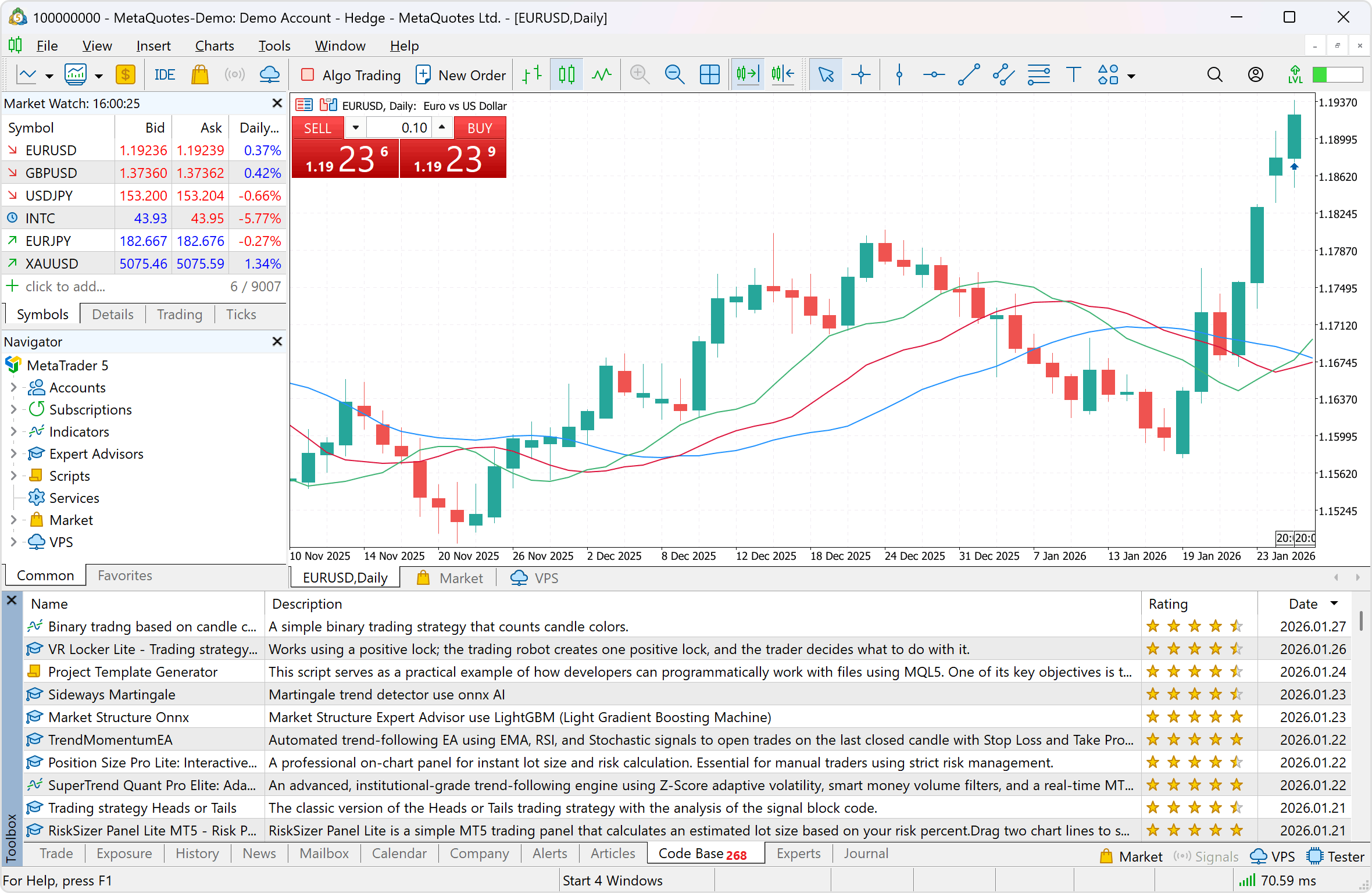
Task: Open the line chart new-chart icon
Action: click(27, 75)
